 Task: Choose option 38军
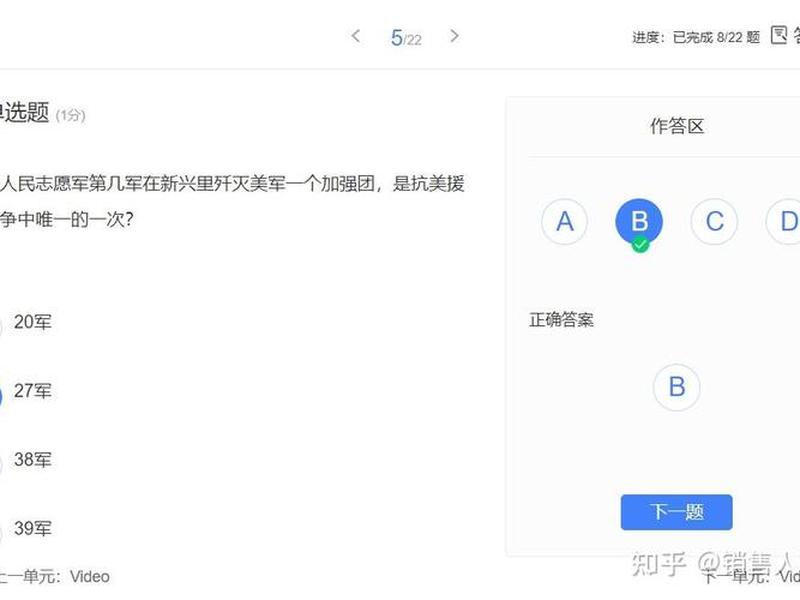tap(33, 460)
